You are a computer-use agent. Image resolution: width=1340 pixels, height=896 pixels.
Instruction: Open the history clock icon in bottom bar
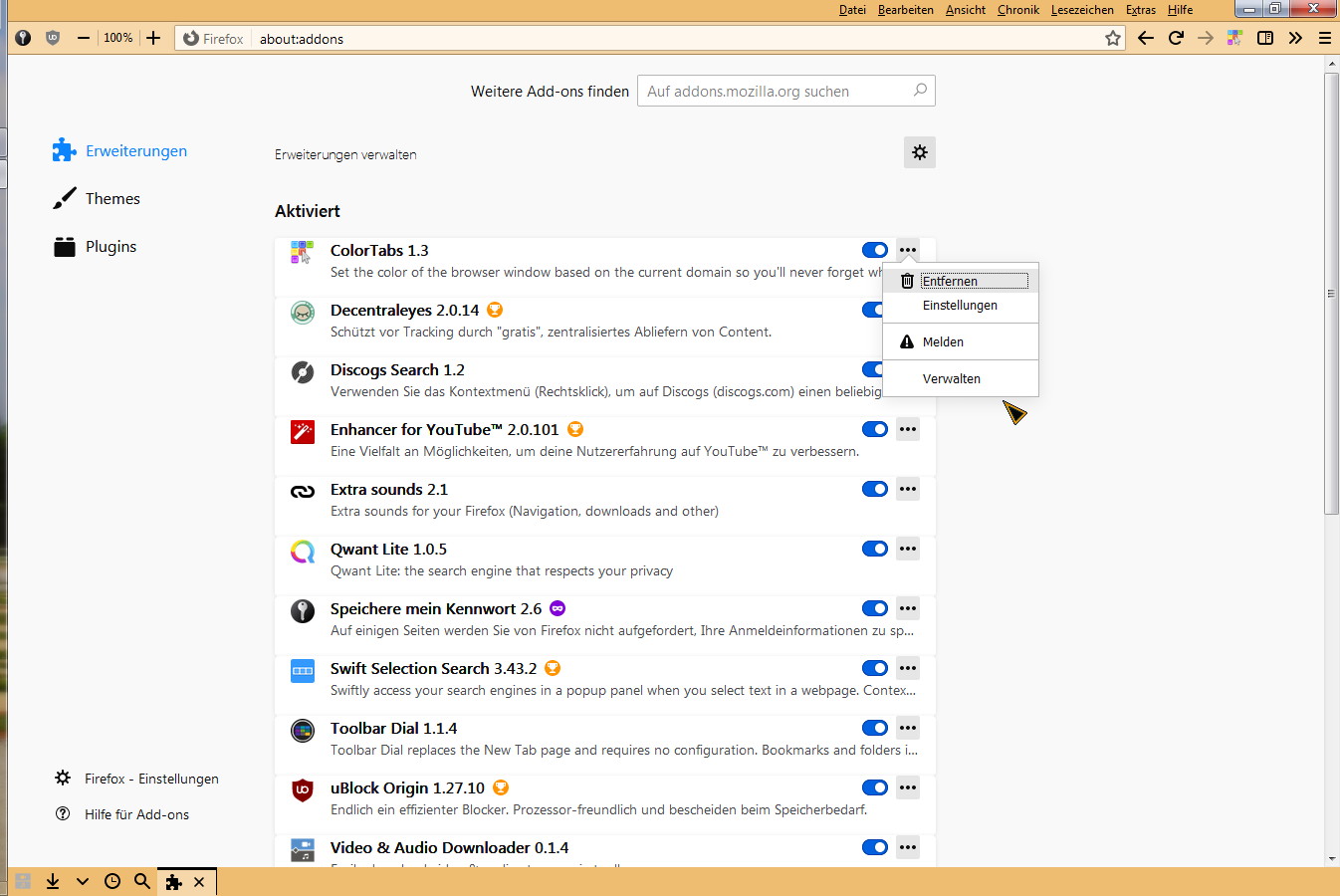coord(112,881)
